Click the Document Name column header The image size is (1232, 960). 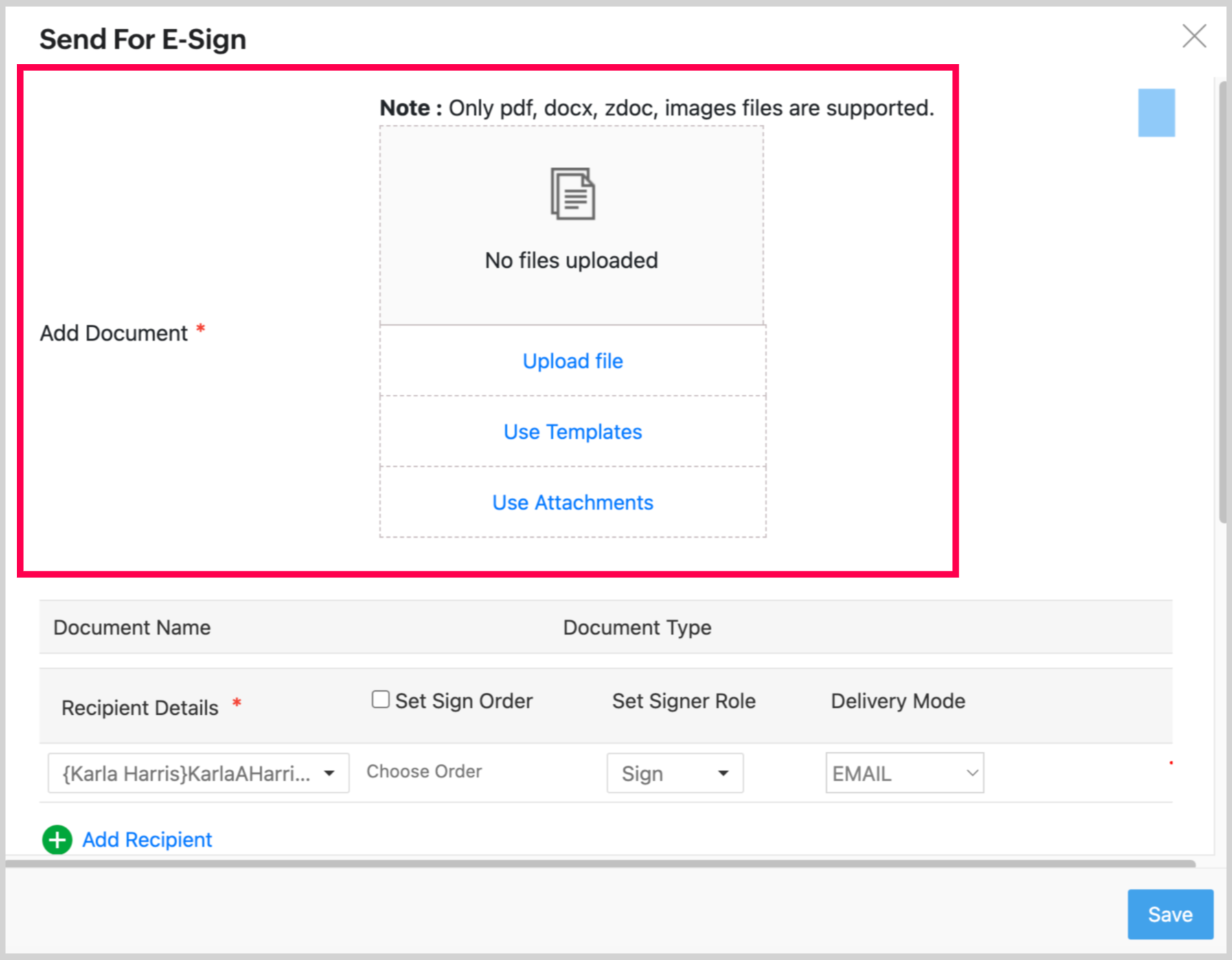point(132,628)
